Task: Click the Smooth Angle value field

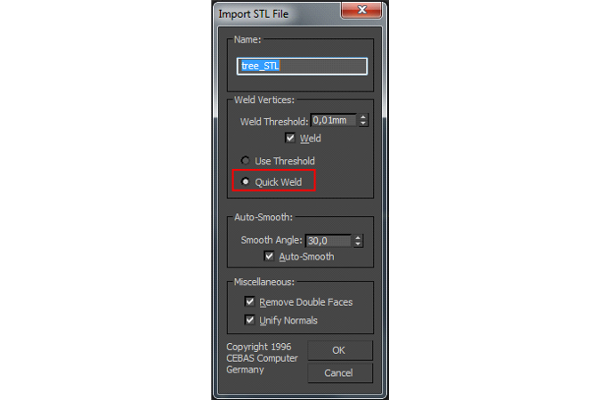Action: pos(328,241)
